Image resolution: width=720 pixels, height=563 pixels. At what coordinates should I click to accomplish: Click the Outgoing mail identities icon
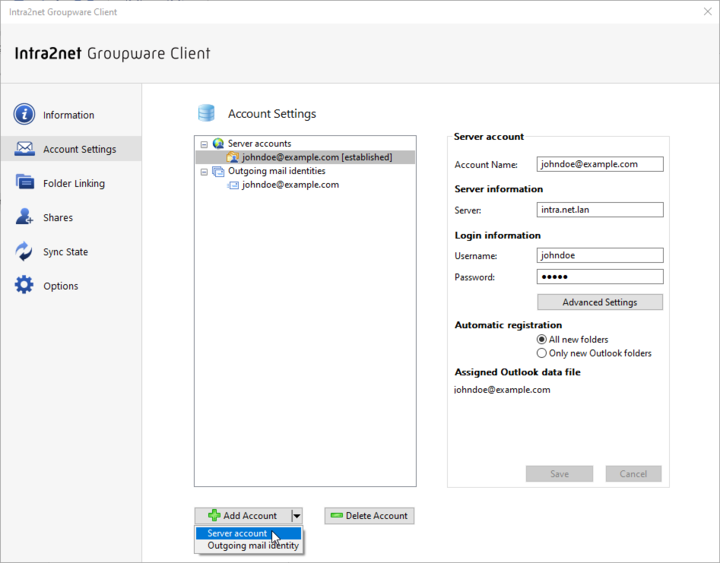point(218,171)
